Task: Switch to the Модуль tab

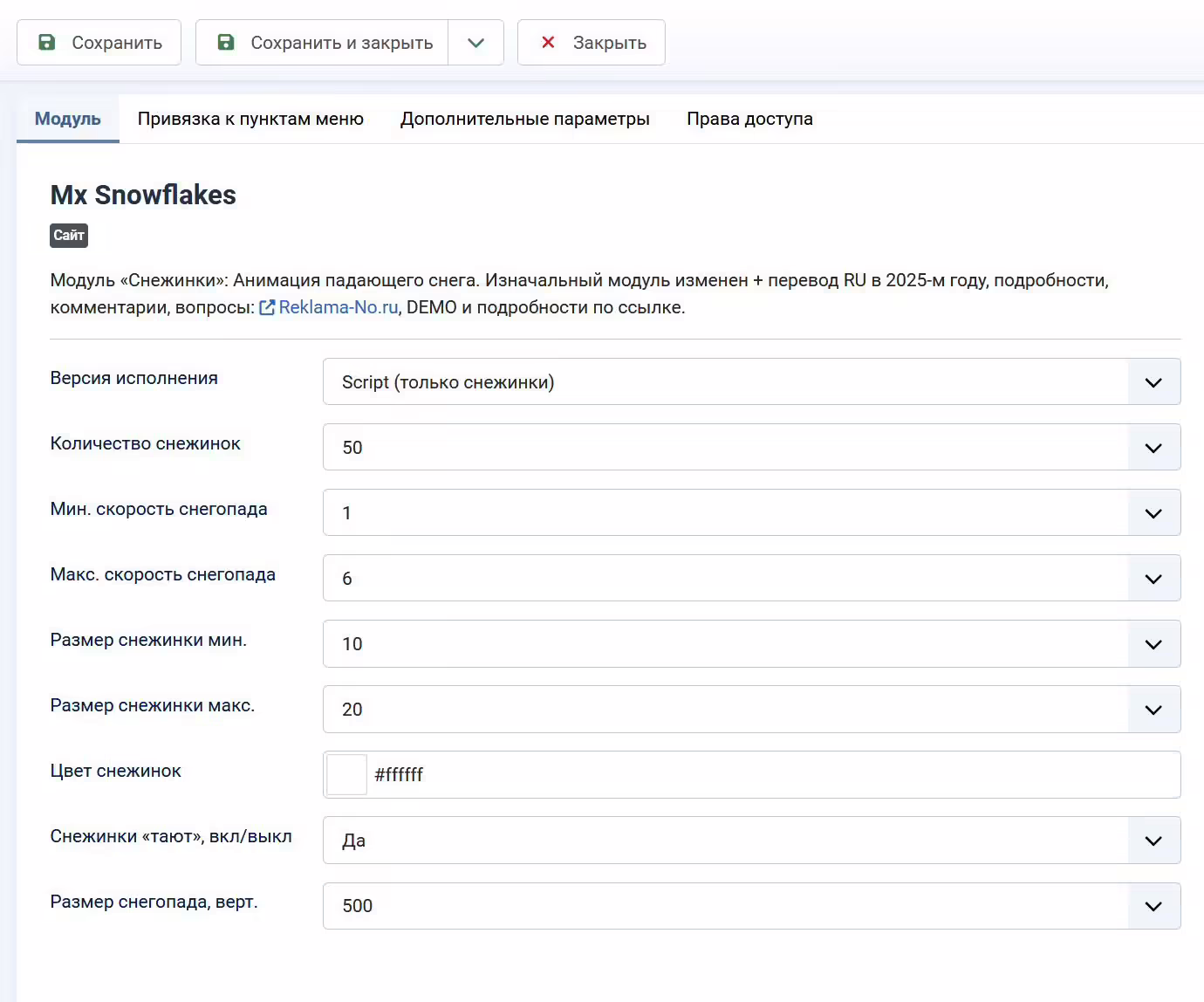Action: click(x=68, y=119)
